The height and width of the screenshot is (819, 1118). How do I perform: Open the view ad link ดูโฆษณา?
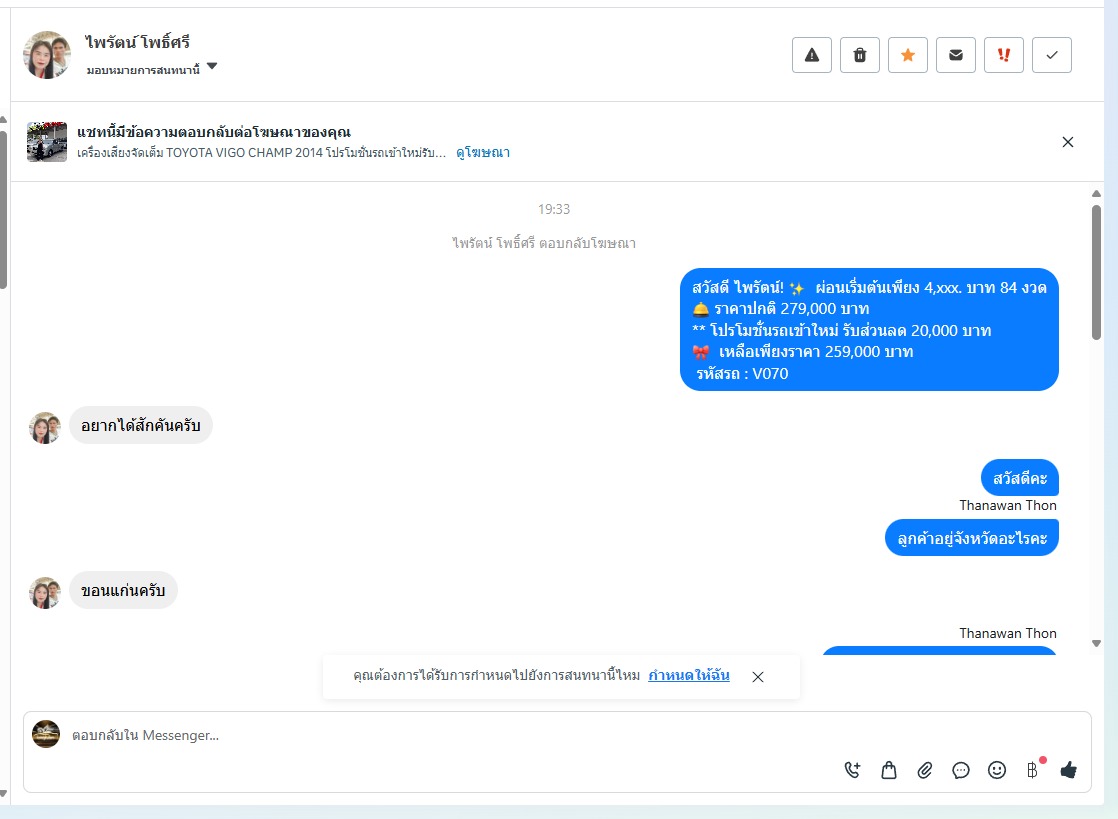click(x=483, y=153)
